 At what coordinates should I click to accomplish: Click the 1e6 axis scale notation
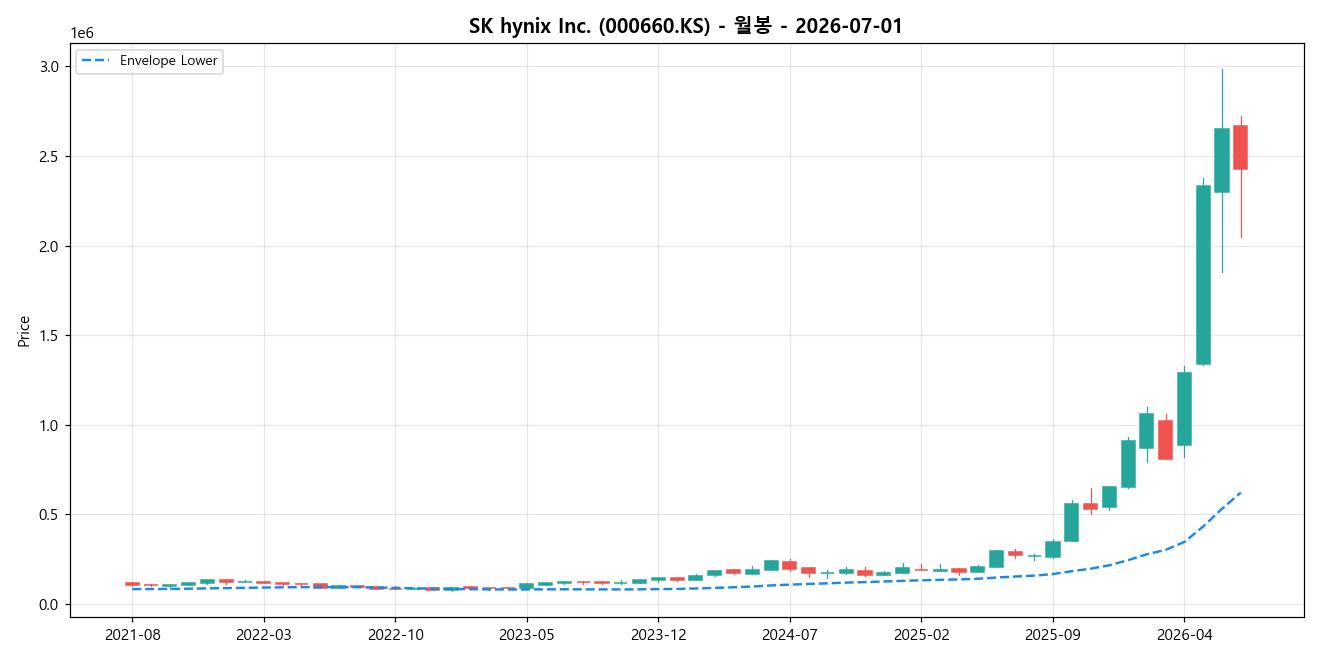(82, 34)
